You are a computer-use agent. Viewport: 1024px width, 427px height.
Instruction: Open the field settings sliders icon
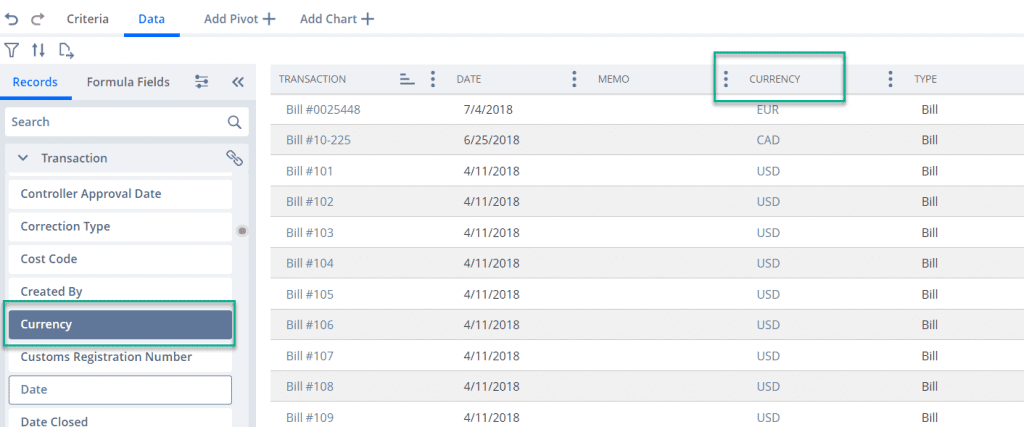pos(202,82)
